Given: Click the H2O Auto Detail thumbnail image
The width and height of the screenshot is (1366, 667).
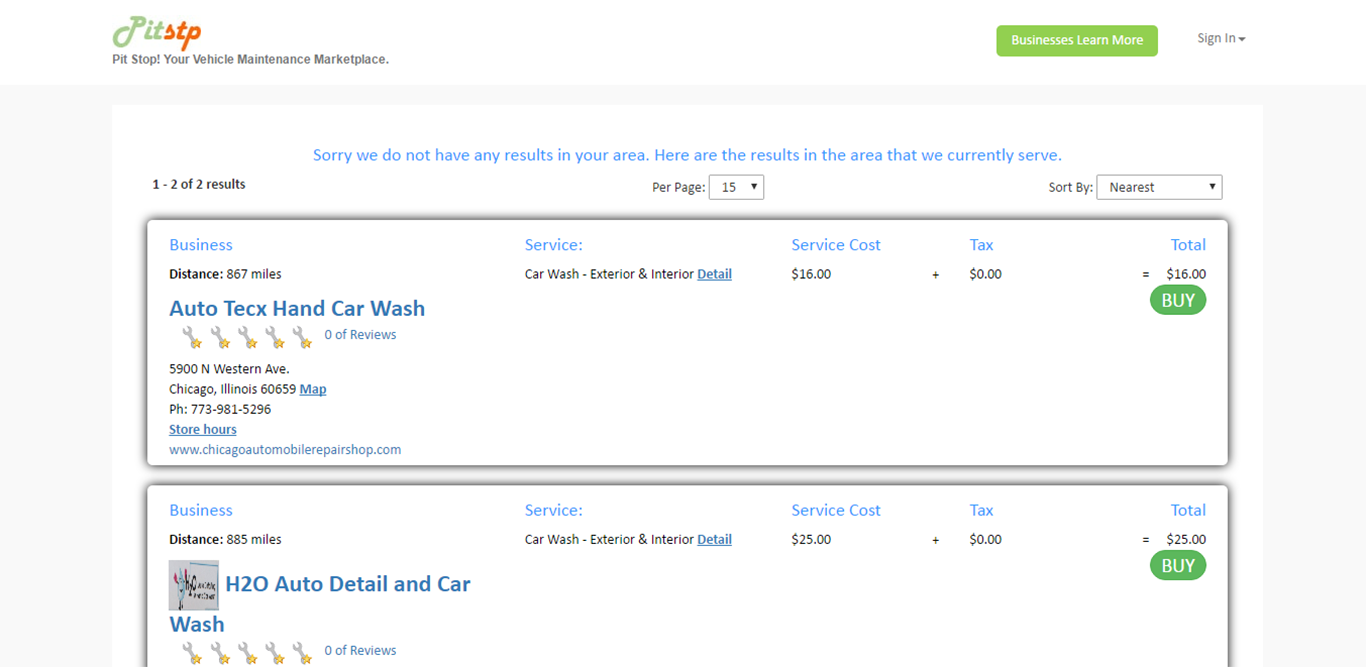Looking at the screenshot, I should [193, 585].
